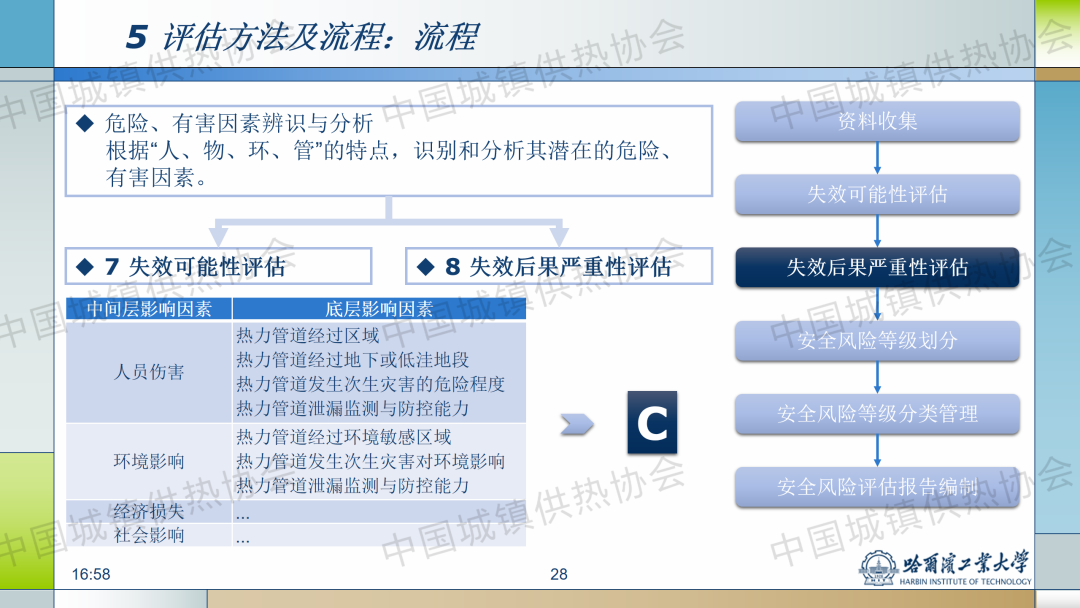The width and height of the screenshot is (1080, 608).
Task: Click the highlighted dark 失效后果严重性评估 flowchart step
Action: pos(877,268)
